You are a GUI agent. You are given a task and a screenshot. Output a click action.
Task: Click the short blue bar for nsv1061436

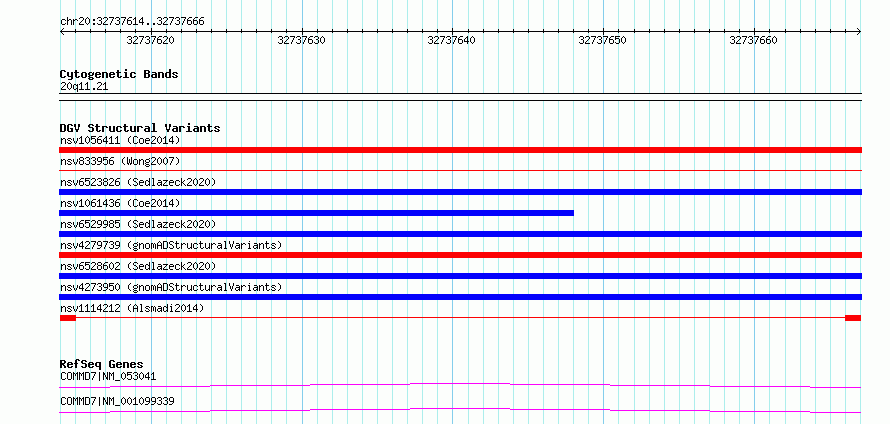coord(316,213)
